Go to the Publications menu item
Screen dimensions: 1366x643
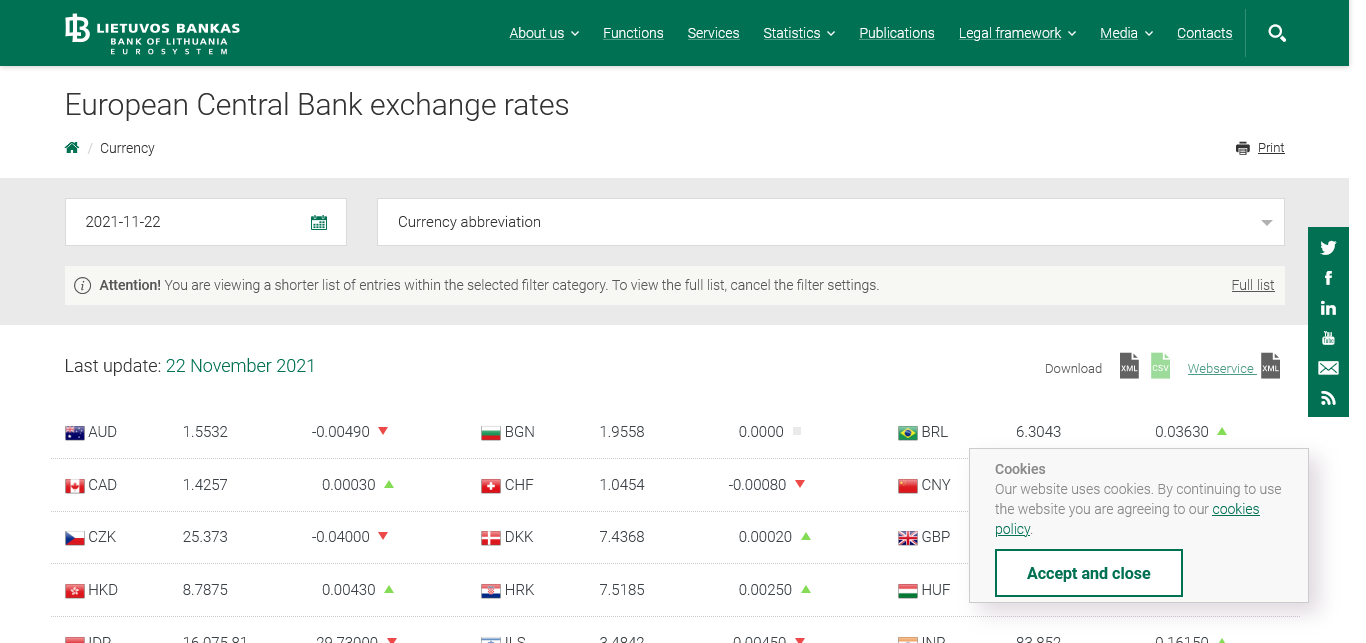(897, 33)
